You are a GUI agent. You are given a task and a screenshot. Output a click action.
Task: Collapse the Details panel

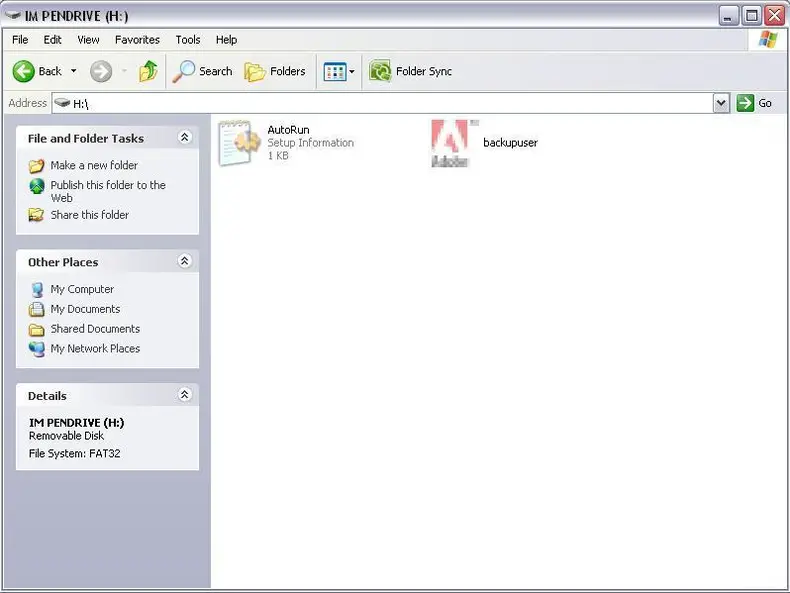[x=184, y=394]
